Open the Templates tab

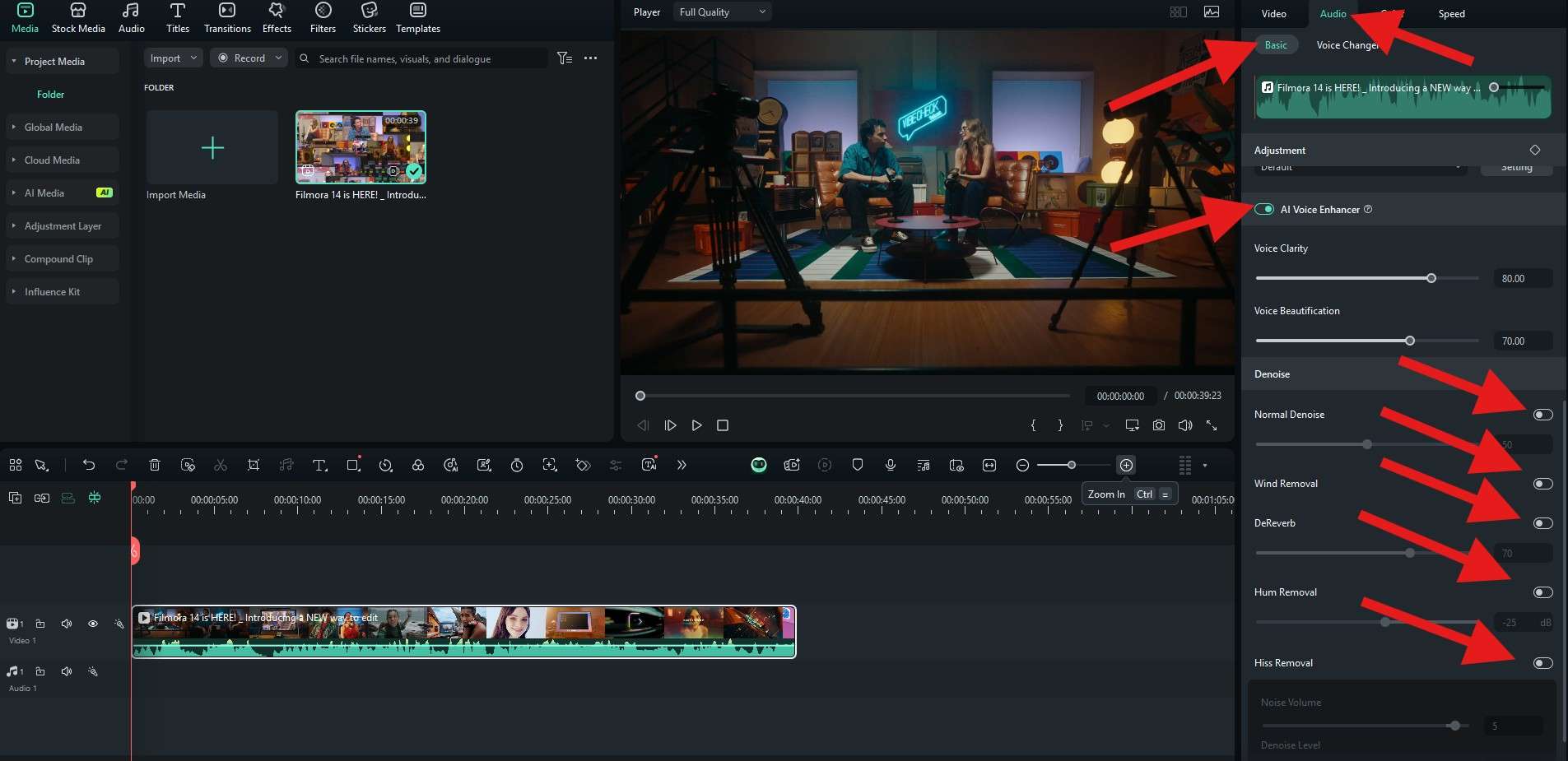(418, 18)
